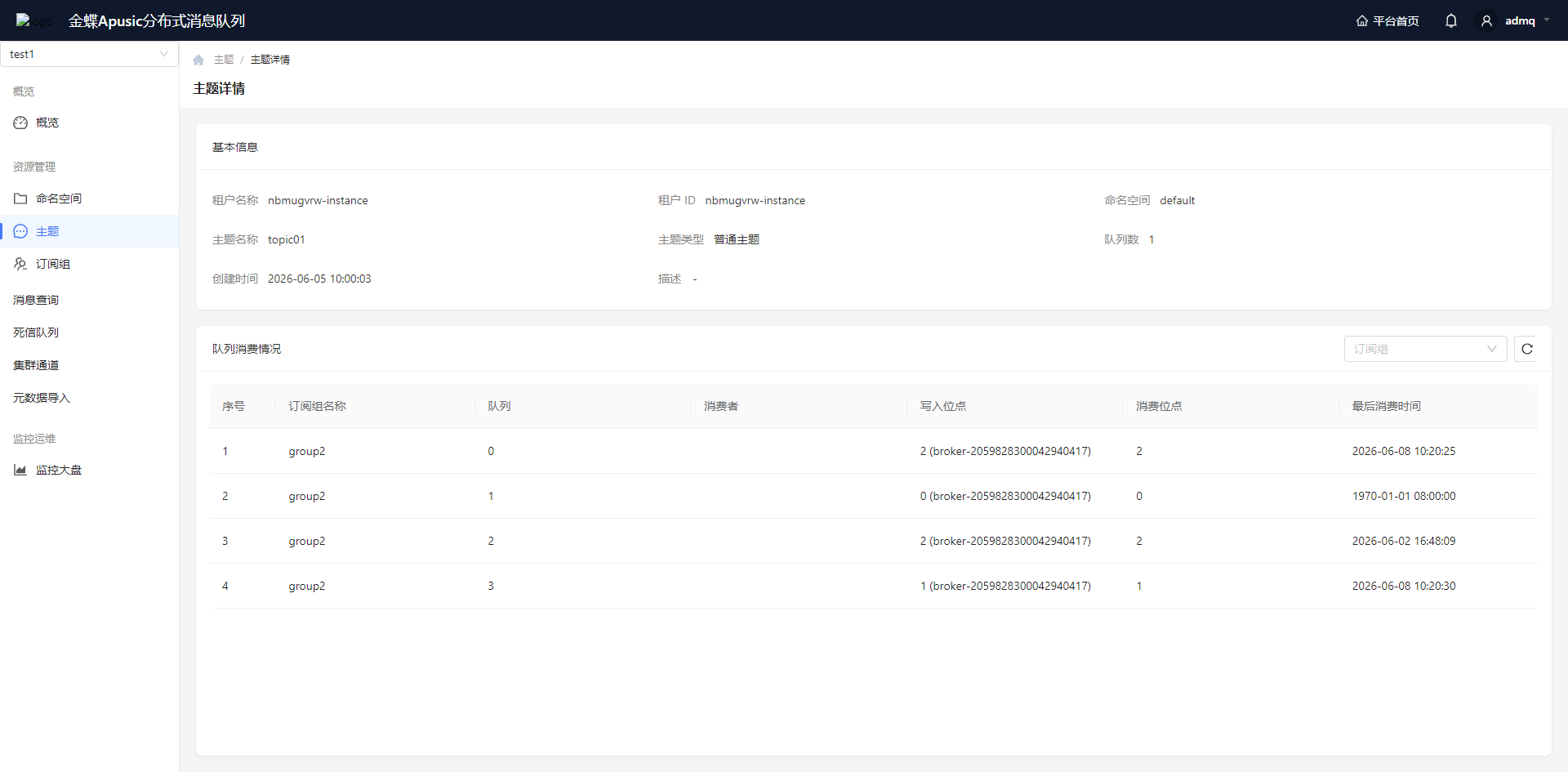The width and height of the screenshot is (1568, 772).
Task: Click the notification bell icon
Action: (1451, 21)
